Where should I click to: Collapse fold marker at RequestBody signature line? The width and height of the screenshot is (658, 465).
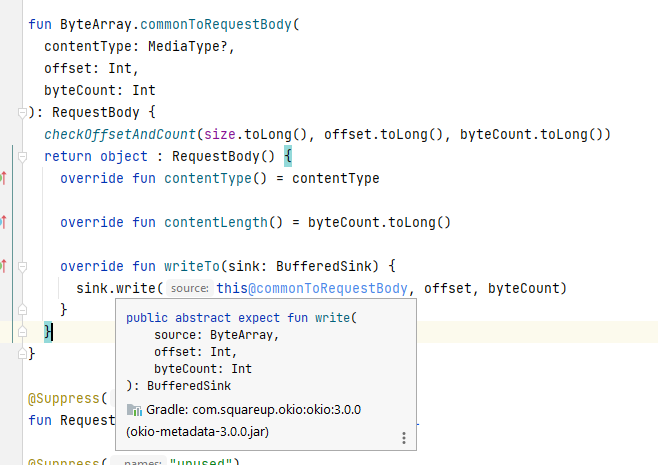coord(22,112)
